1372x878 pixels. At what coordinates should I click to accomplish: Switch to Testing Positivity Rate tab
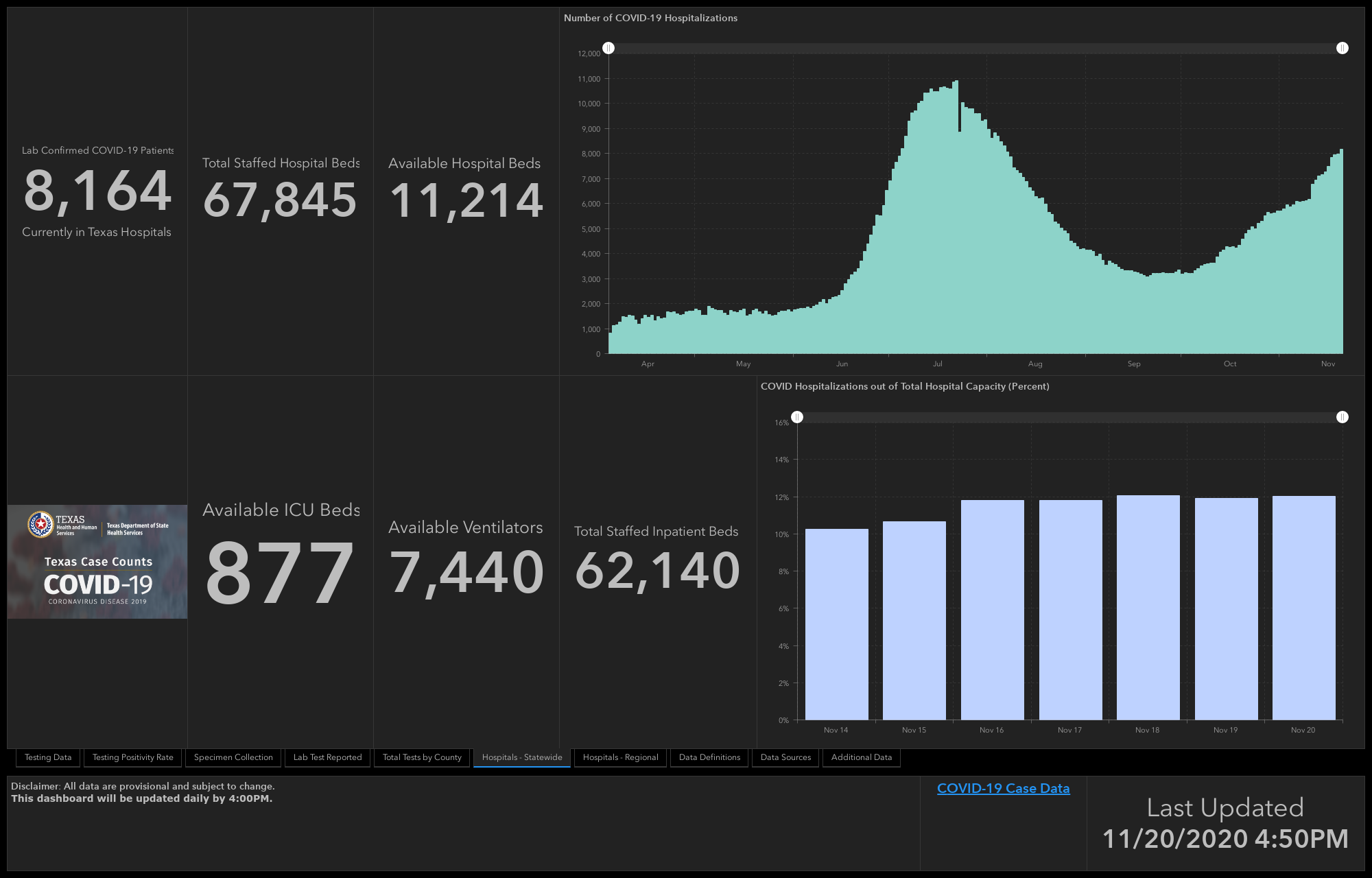click(x=133, y=757)
